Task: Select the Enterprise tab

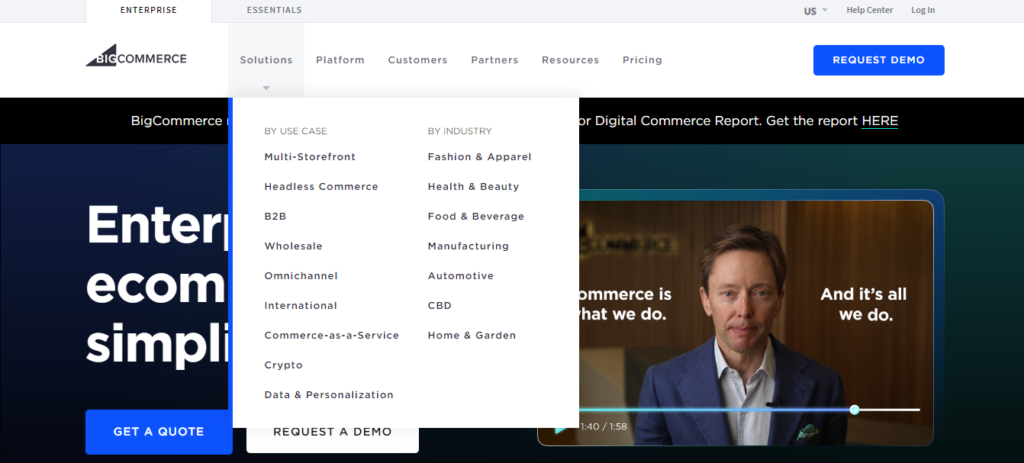Action: [148, 11]
